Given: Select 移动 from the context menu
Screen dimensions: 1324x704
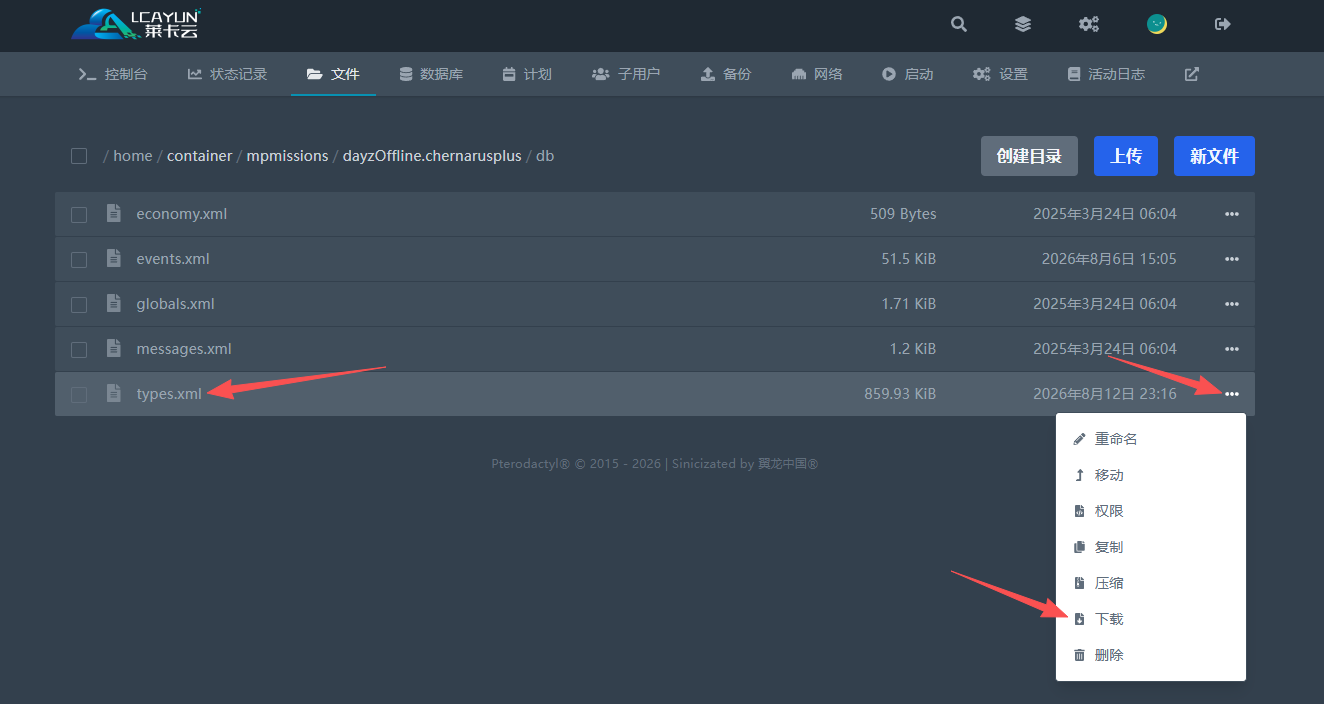Looking at the screenshot, I should (x=1151, y=475).
